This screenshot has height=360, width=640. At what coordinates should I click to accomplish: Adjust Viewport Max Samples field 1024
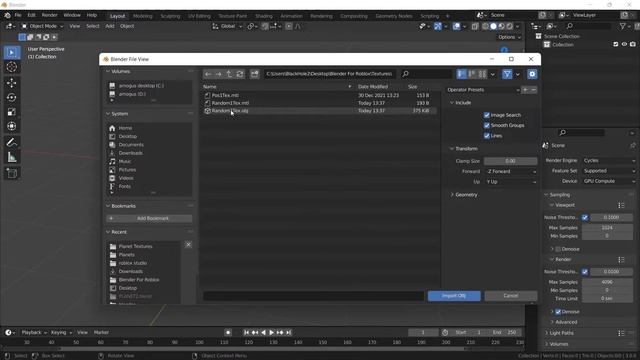pos(607,228)
